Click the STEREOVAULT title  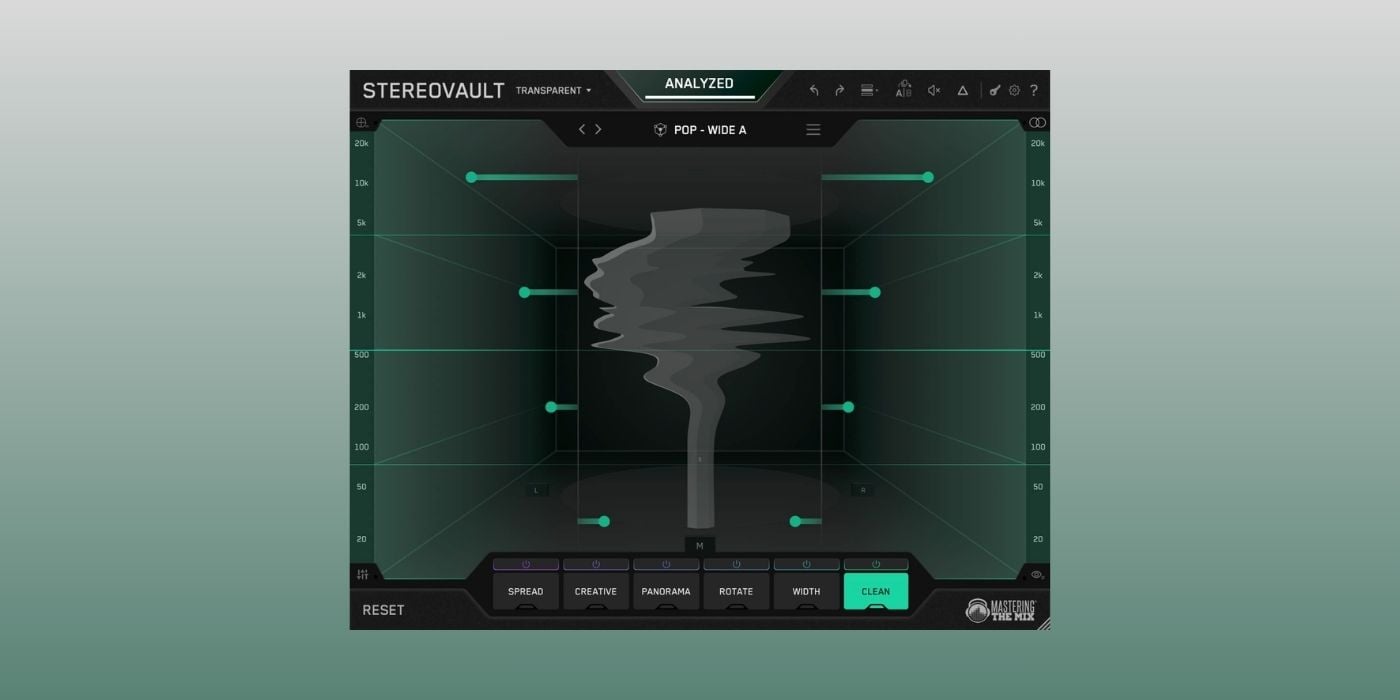pos(433,90)
